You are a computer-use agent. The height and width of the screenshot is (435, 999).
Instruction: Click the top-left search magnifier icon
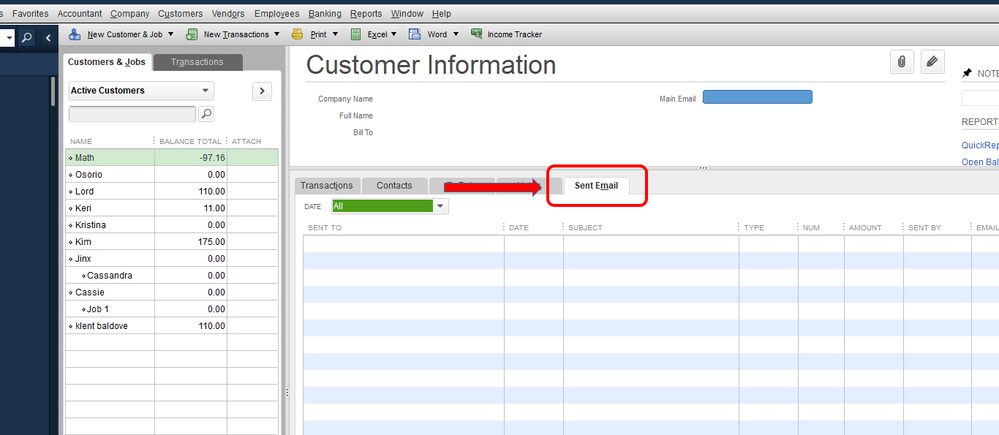click(27, 38)
